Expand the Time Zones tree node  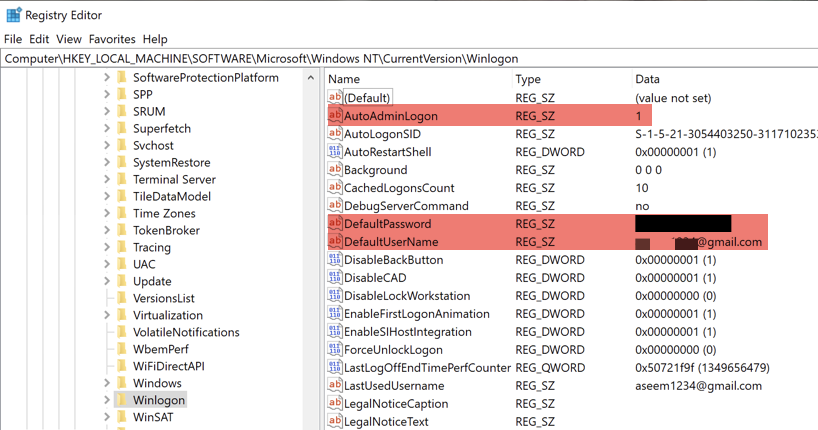[107, 214]
